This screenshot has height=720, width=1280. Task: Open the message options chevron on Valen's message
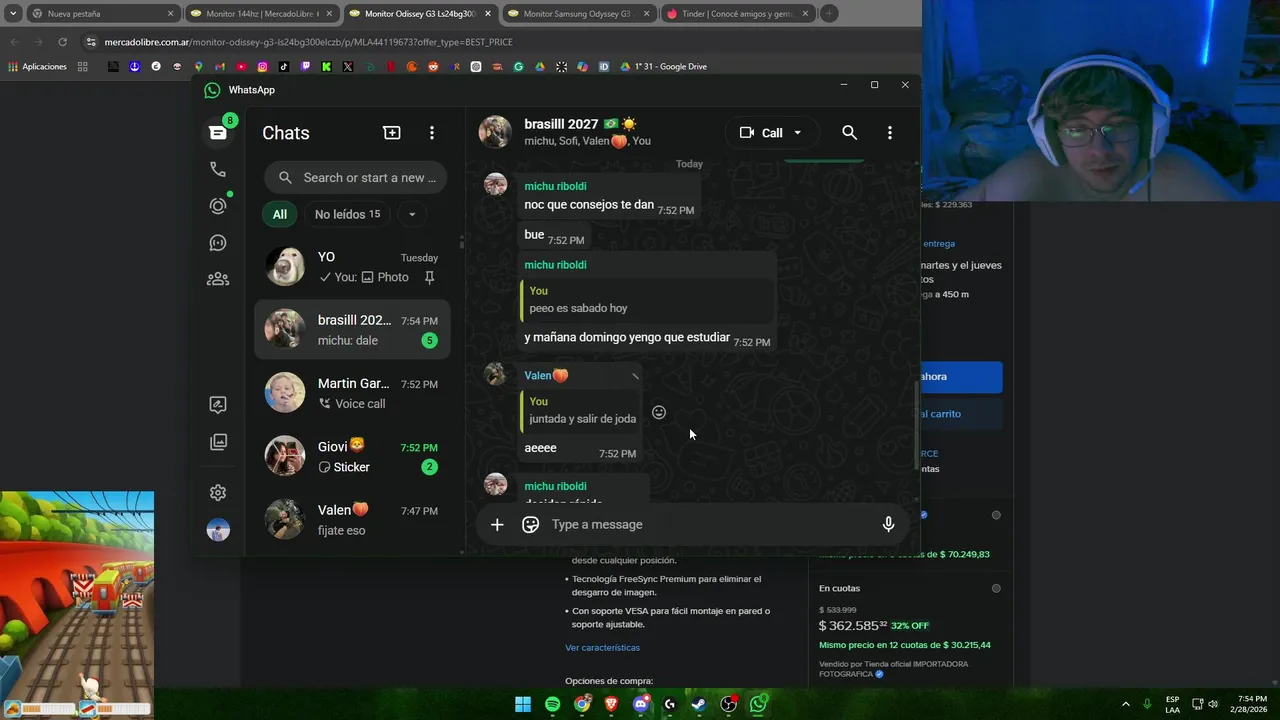pyautogui.click(x=635, y=376)
